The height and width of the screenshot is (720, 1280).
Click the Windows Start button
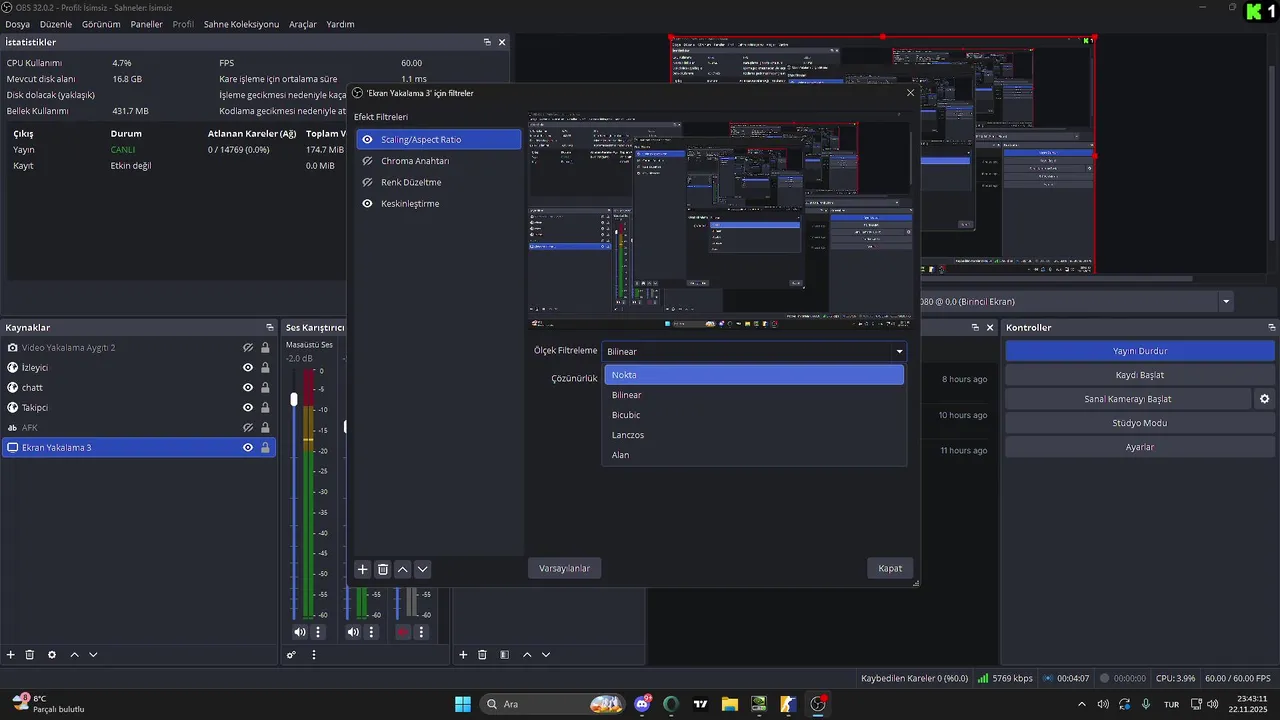tap(463, 704)
